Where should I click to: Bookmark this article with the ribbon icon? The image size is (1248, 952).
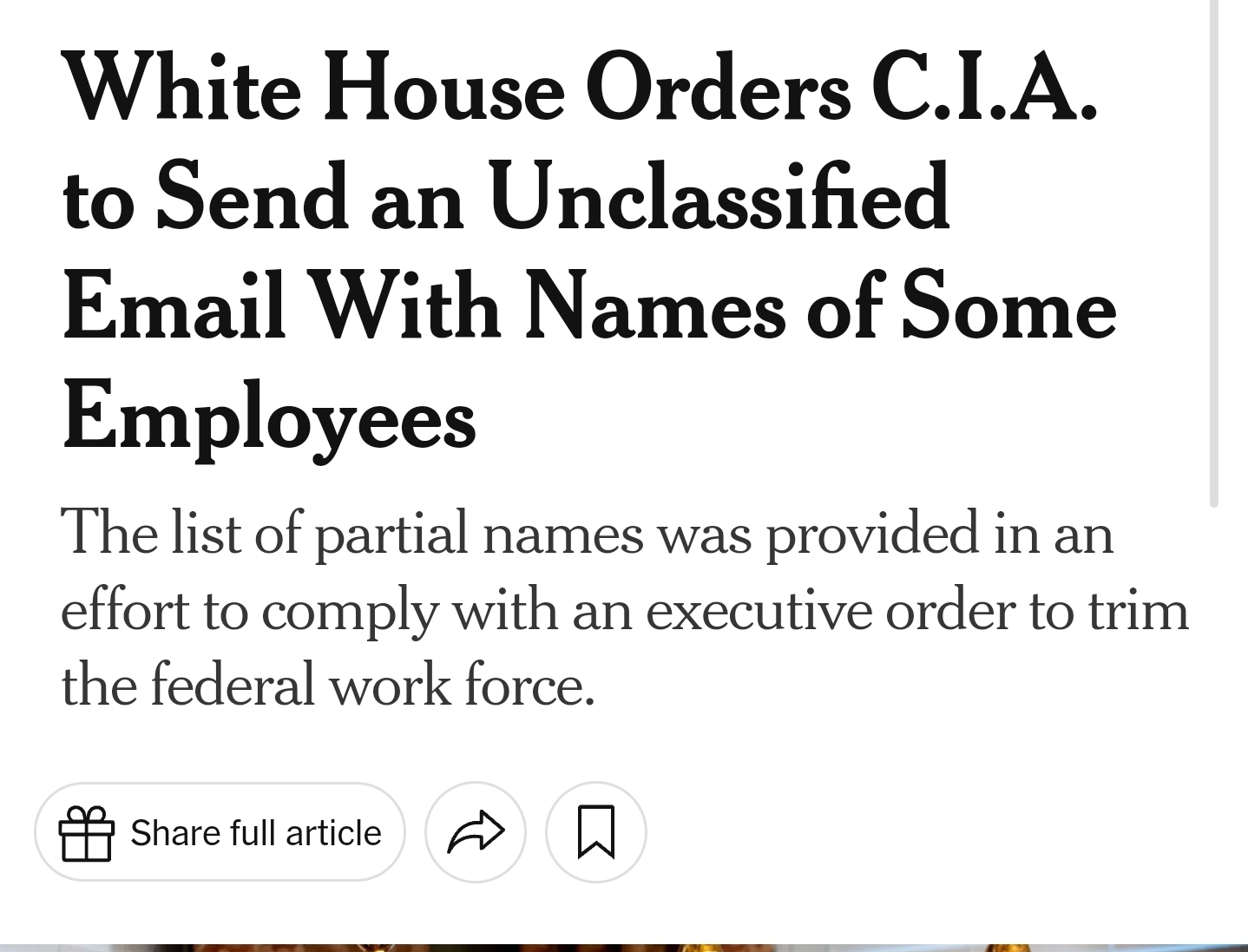596,832
